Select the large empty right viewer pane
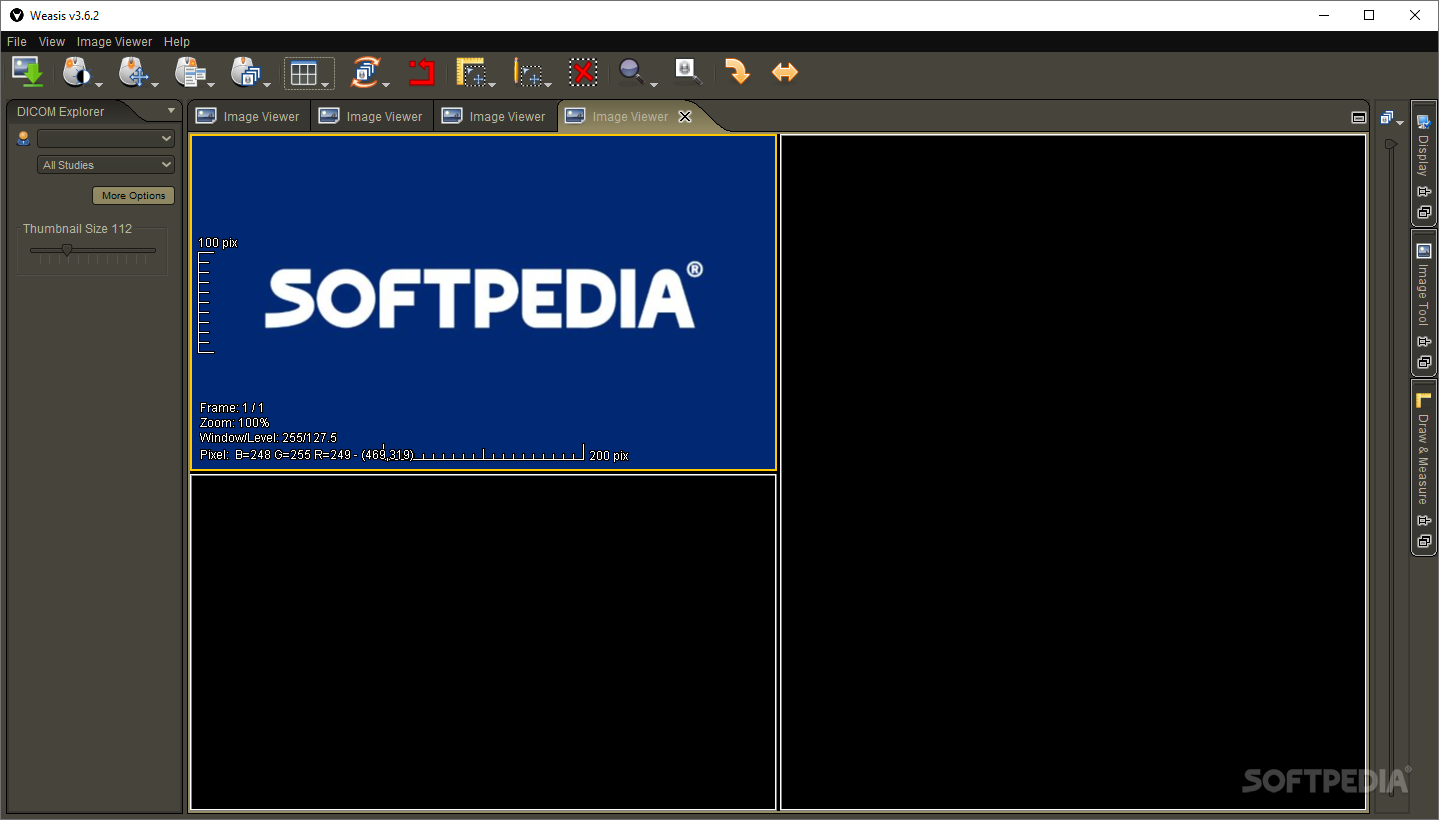The width and height of the screenshot is (1439, 820). pos(1073,472)
